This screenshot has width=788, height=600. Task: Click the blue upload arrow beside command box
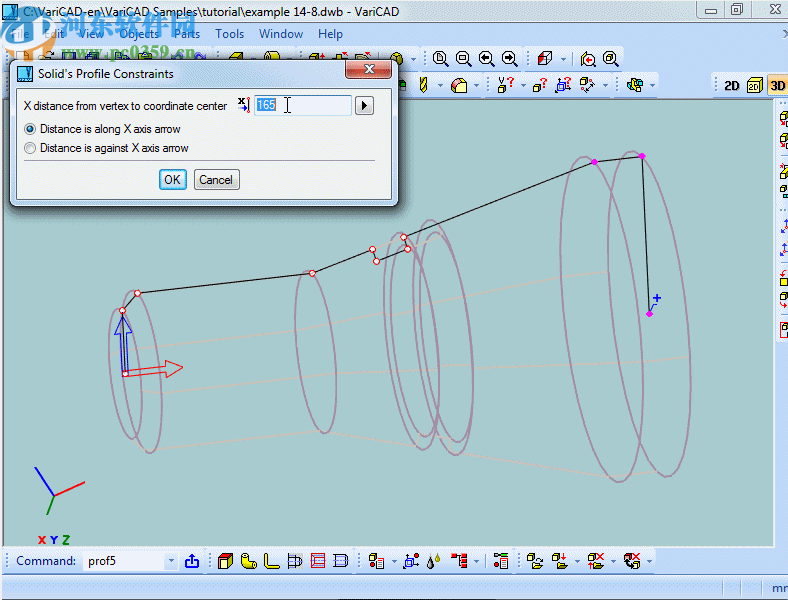coord(192,561)
